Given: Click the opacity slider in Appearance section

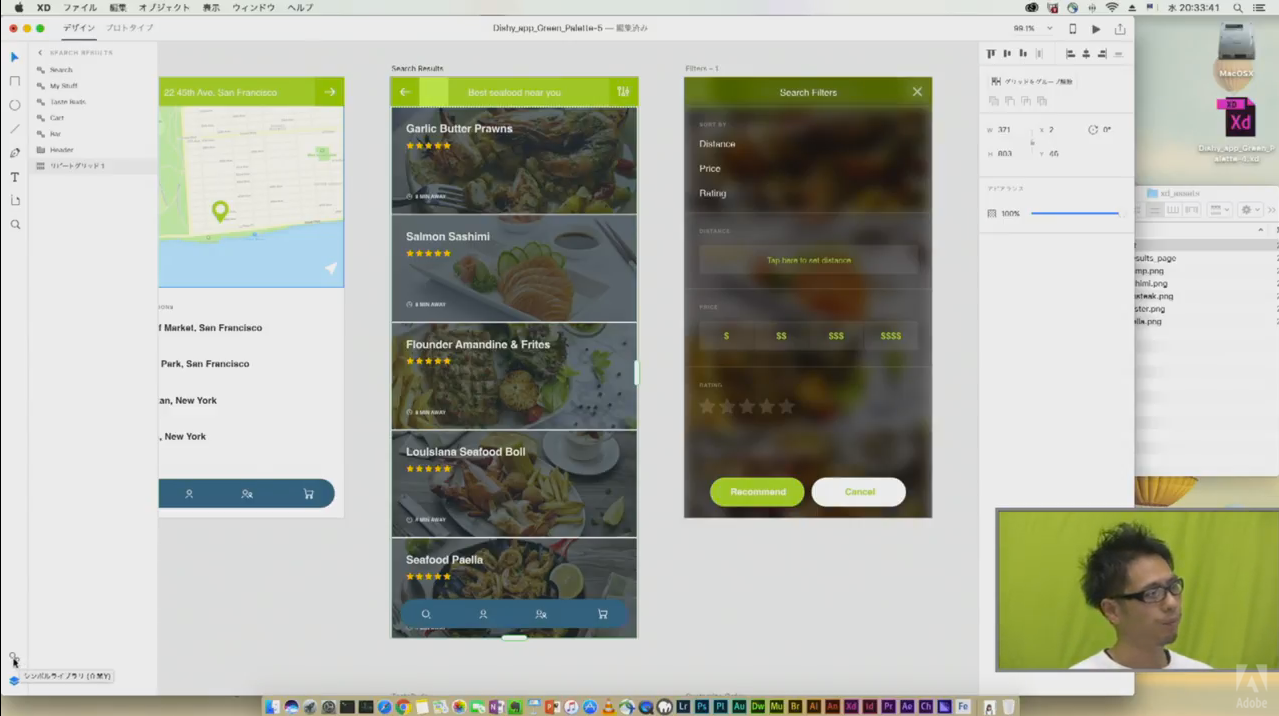Looking at the screenshot, I should pos(1075,213).
